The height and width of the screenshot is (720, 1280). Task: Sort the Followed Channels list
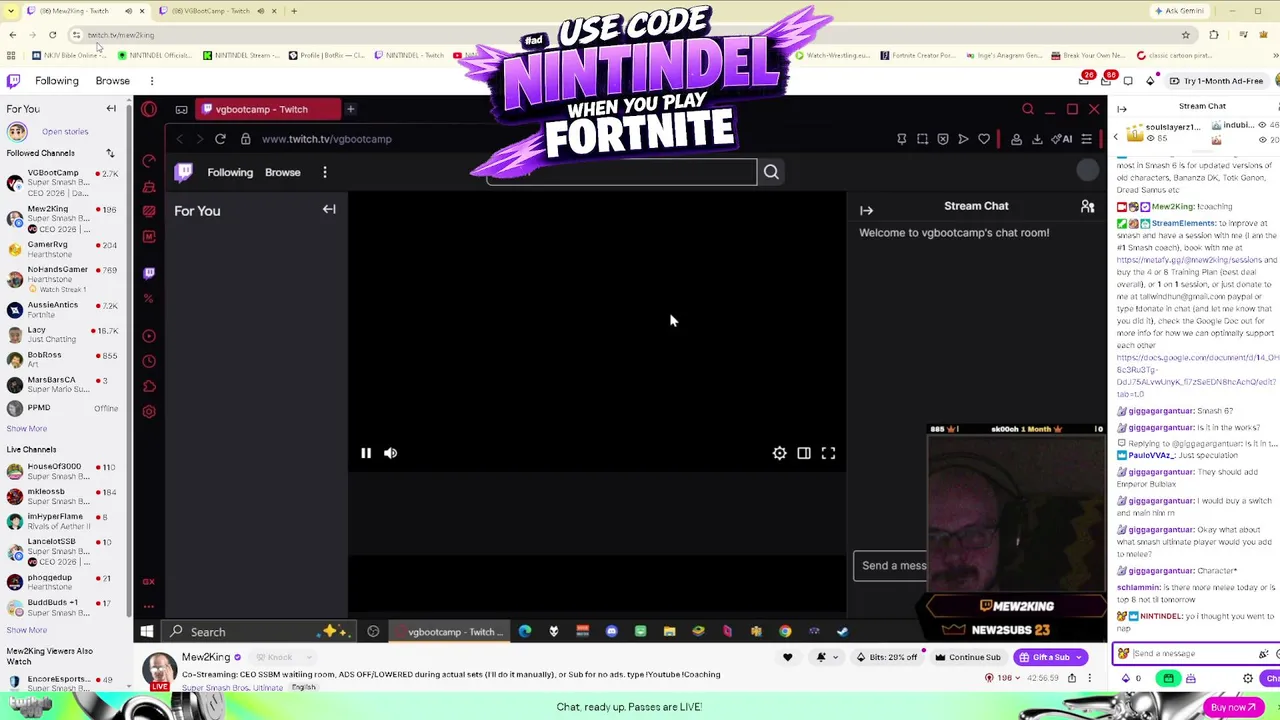[110, 153]
